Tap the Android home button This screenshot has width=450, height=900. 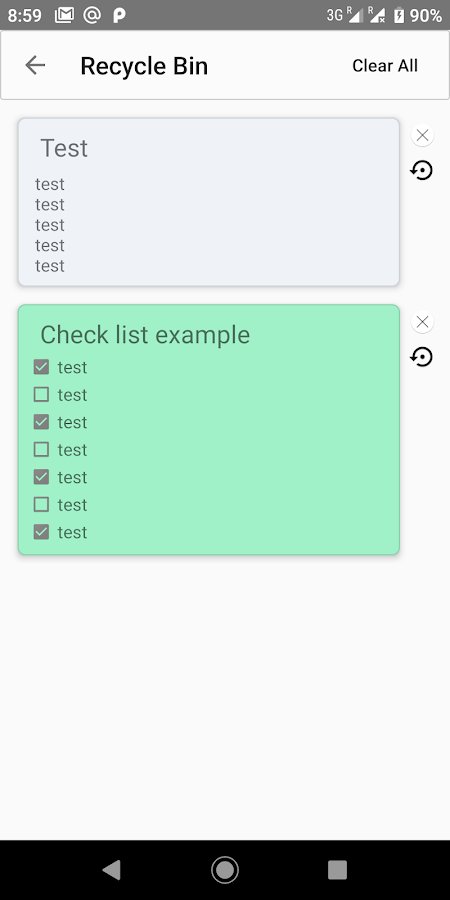pos(225,870)
